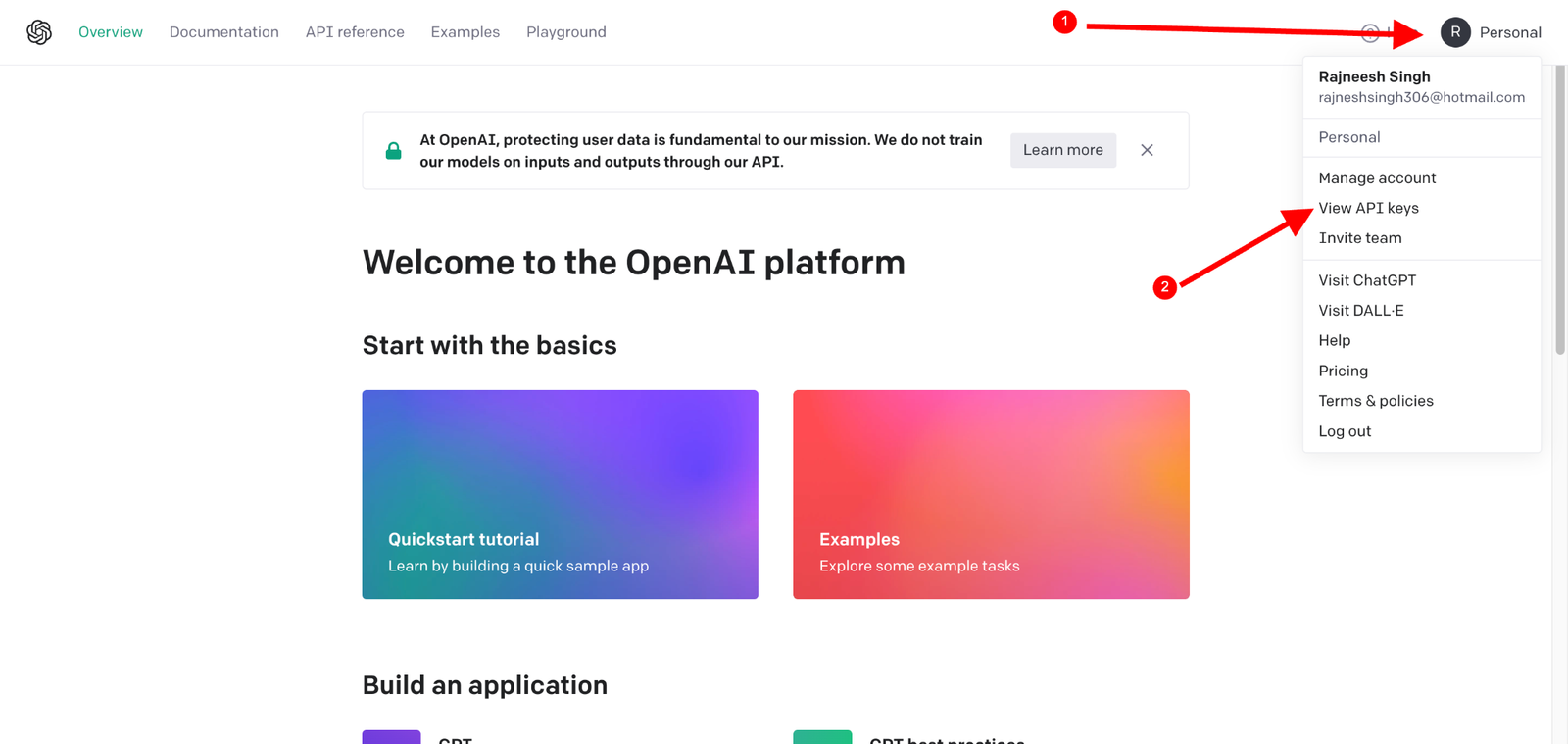
Task: Click "Build an application" heading
Action: click(485, 685)
